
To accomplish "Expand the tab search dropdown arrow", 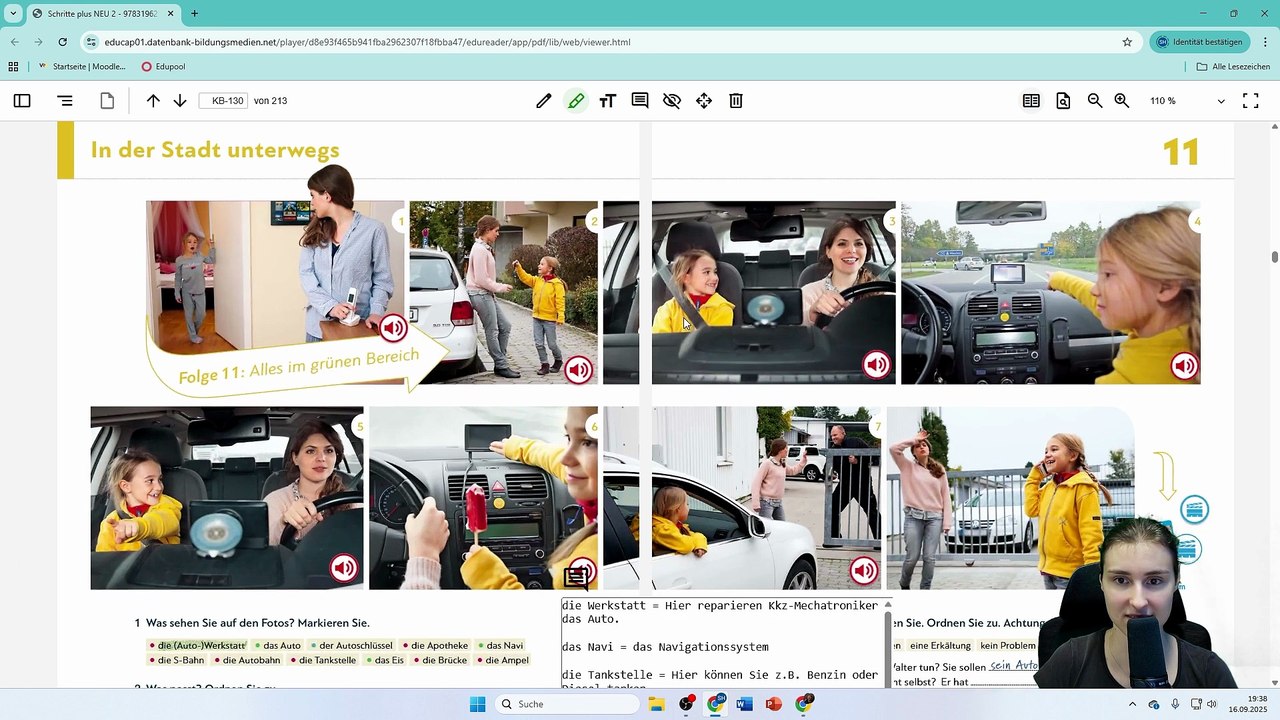I will [13, 14].
